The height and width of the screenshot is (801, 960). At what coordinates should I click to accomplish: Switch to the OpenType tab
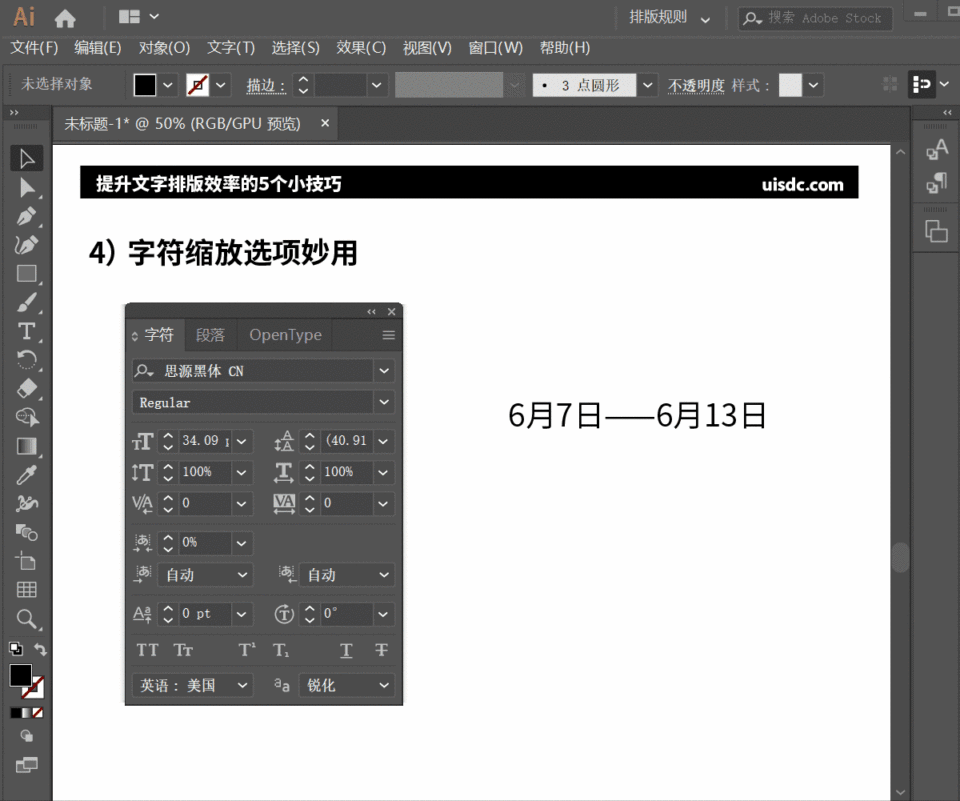coord(284,334)
